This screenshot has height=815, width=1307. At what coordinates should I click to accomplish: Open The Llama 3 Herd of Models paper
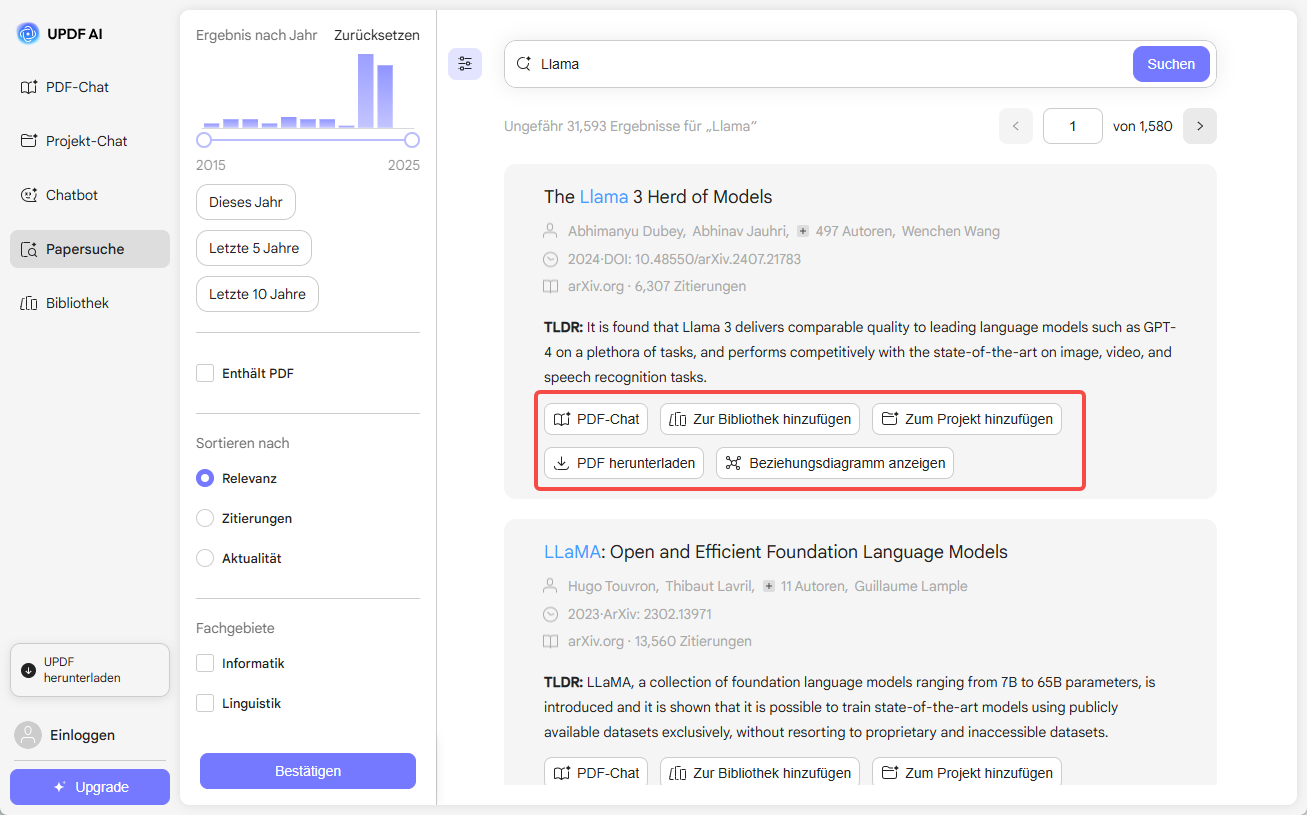pyautogui.click(x=658, y=196)
